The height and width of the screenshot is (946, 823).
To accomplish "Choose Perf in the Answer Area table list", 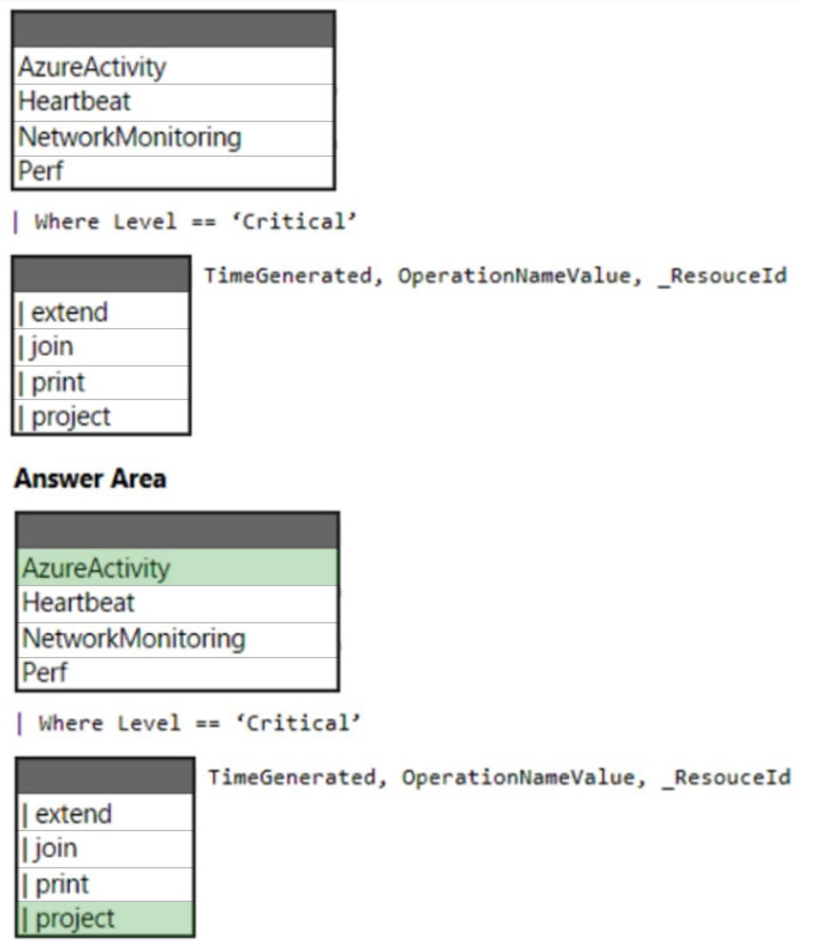I will 177,673.
